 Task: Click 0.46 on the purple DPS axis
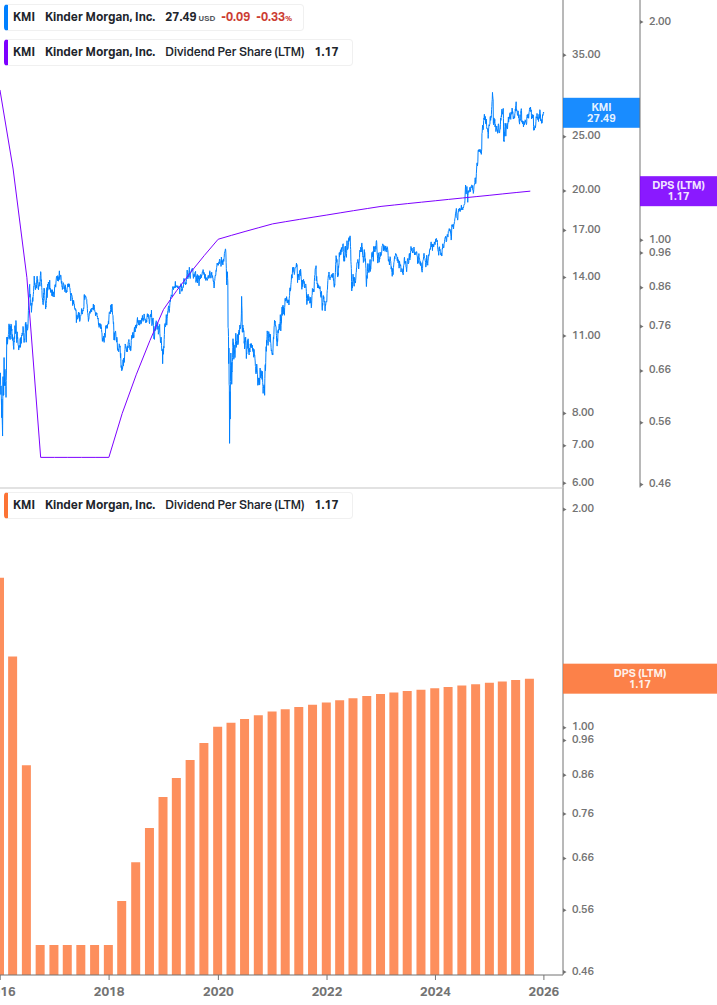[x=660, y=483]
